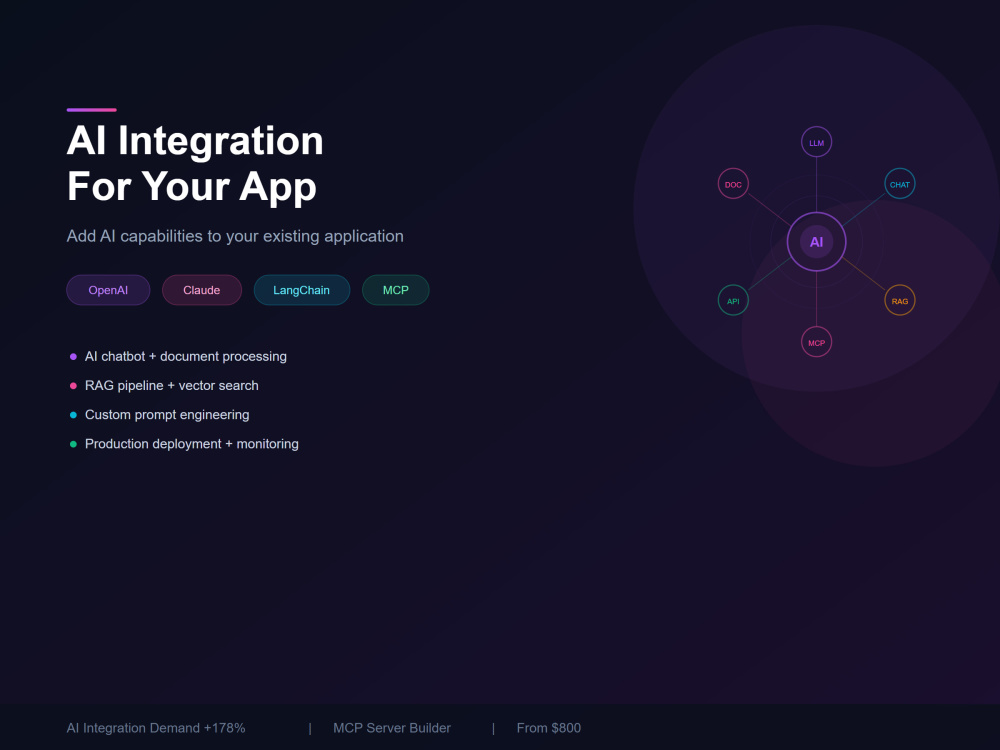Screen dimensions: 1000x750
Task: Select the CHAT node in the diagram
Action: [x=899, y=184]
